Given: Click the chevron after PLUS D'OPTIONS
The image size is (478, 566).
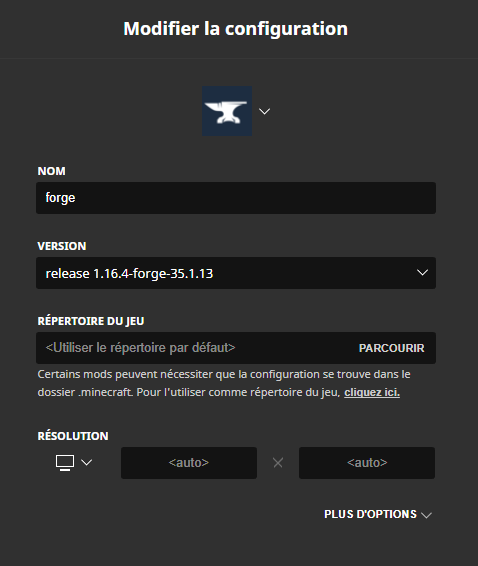Looking at the screenshot, I should tap(426, 515).
